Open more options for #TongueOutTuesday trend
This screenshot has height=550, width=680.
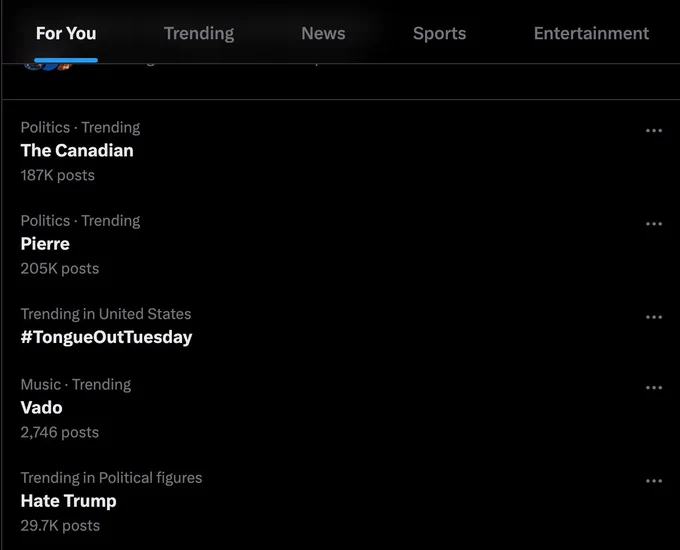coord(654,317)
